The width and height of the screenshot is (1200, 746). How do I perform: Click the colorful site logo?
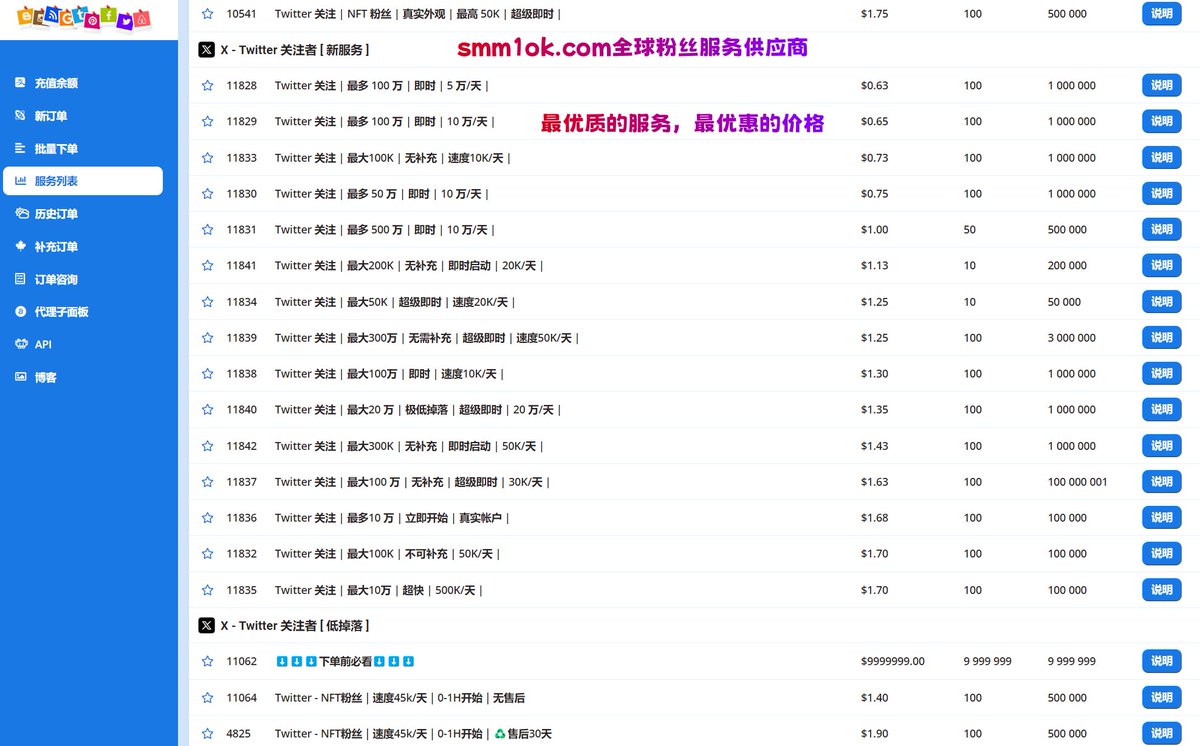[85, 18]
